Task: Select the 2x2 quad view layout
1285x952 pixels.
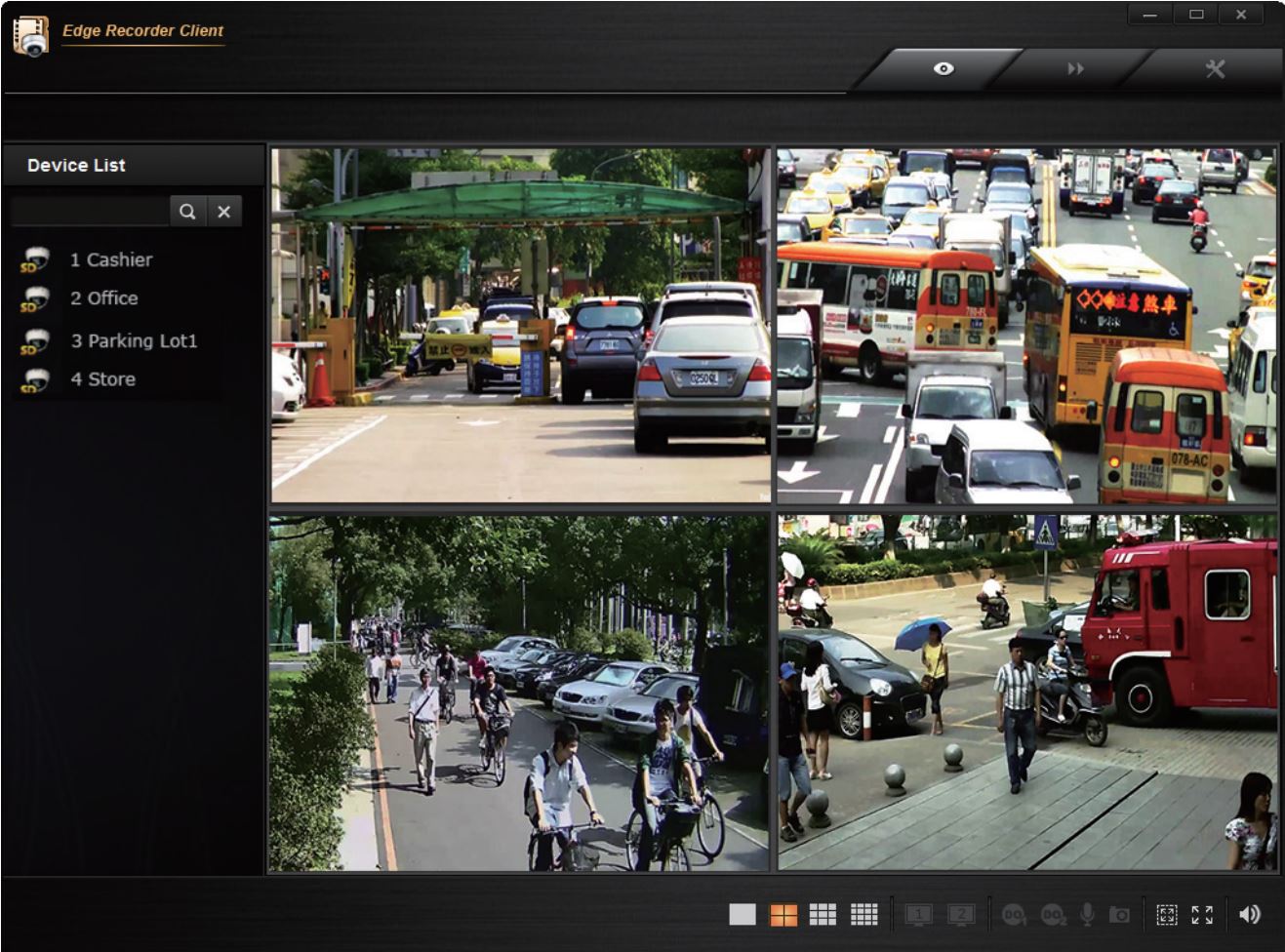Action: 783,914
